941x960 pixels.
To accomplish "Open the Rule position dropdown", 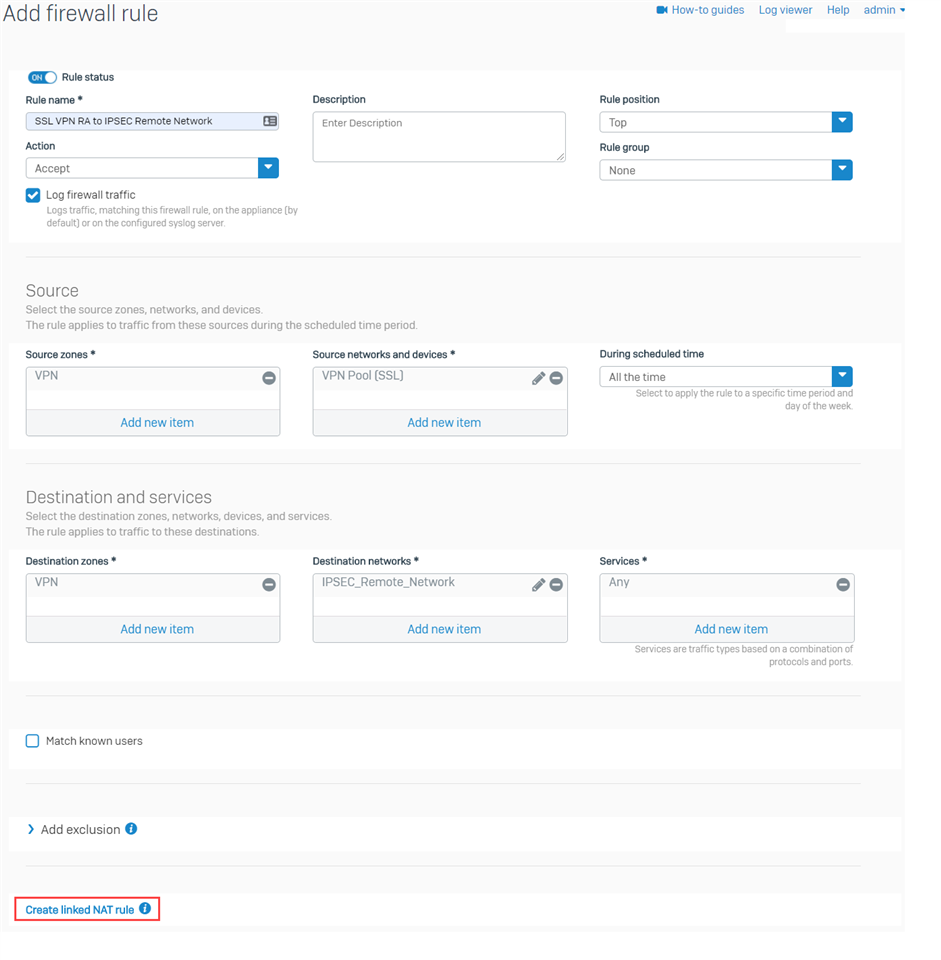I will coord(842,122).
